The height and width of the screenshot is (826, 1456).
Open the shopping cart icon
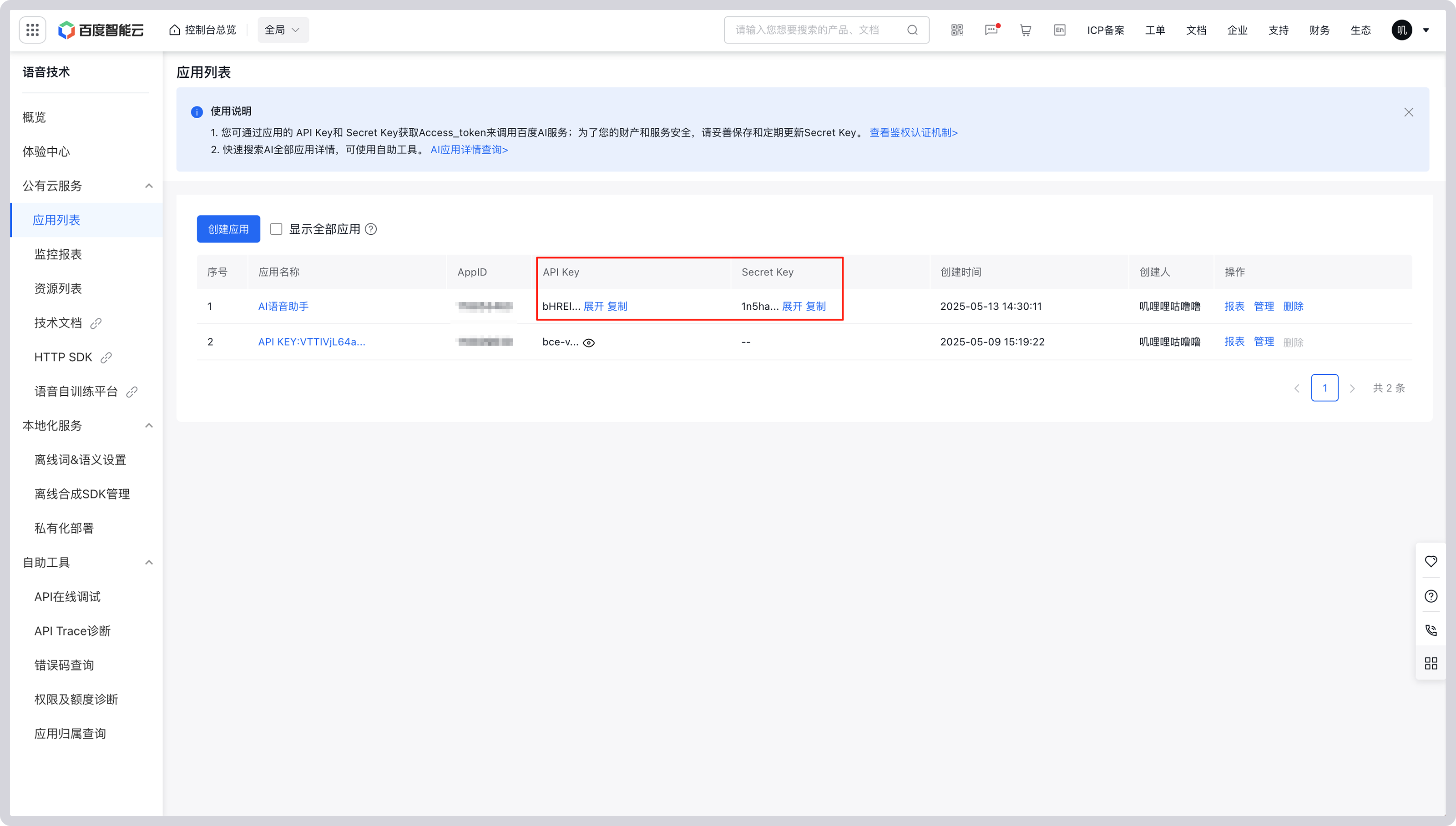tap(1025, 30)
